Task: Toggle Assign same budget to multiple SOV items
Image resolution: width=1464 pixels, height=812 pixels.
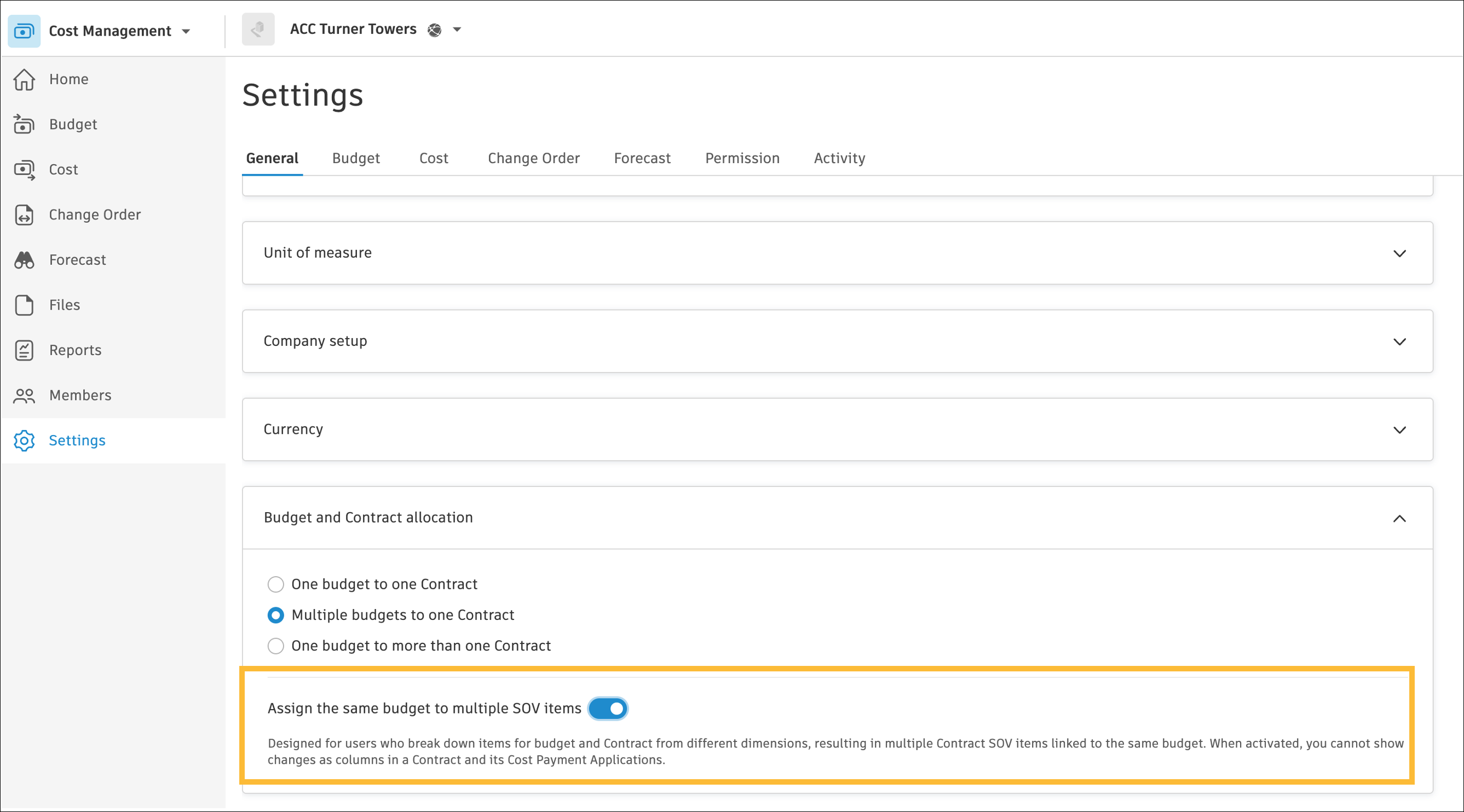Action: (608, 709)
